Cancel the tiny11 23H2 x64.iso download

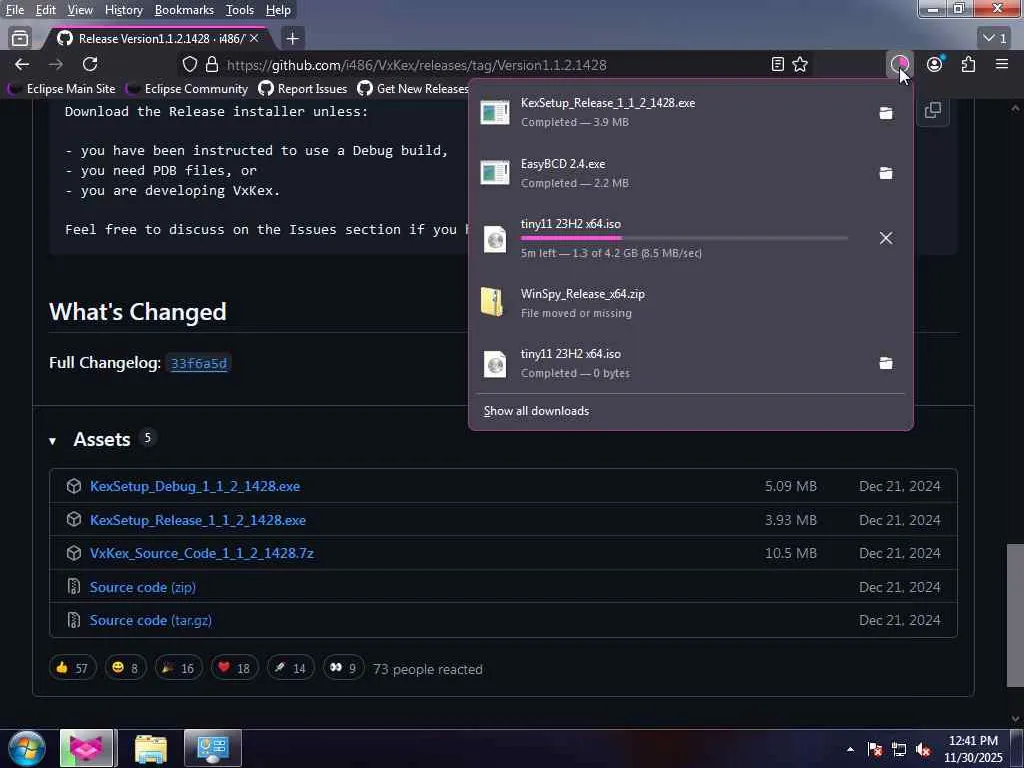coord(886,238)
